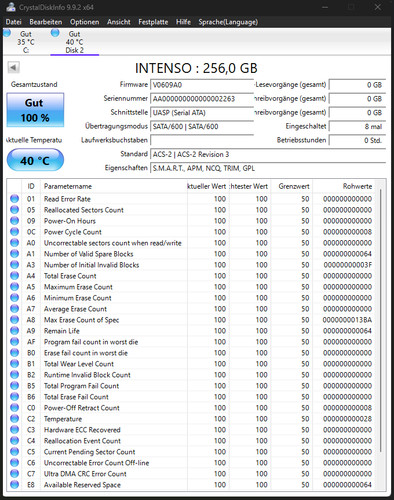Screen dimensions: 394x500
Task: Click the status icon for row A0
Action: coord(14,243)
